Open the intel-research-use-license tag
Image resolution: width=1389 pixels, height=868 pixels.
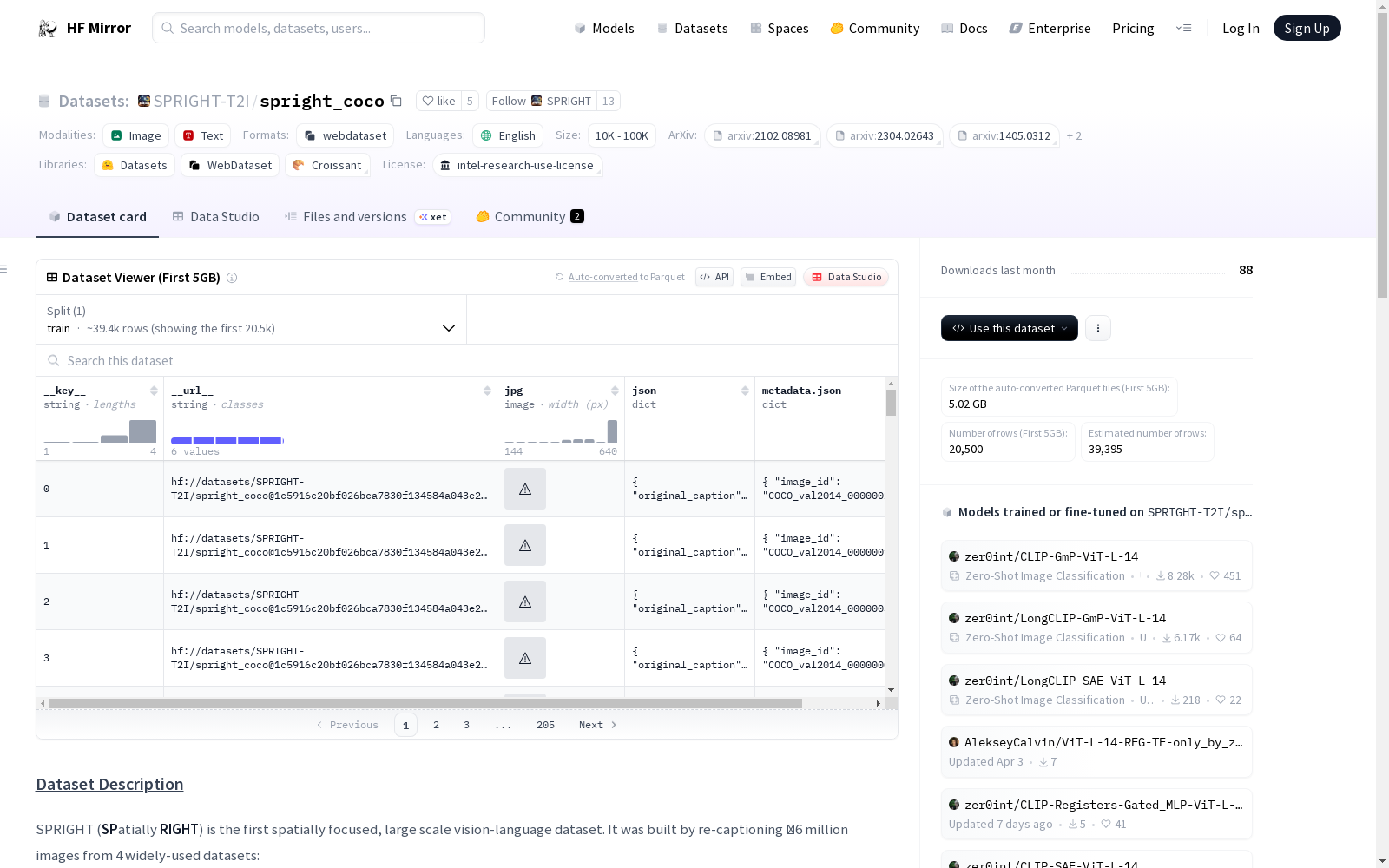517,165
